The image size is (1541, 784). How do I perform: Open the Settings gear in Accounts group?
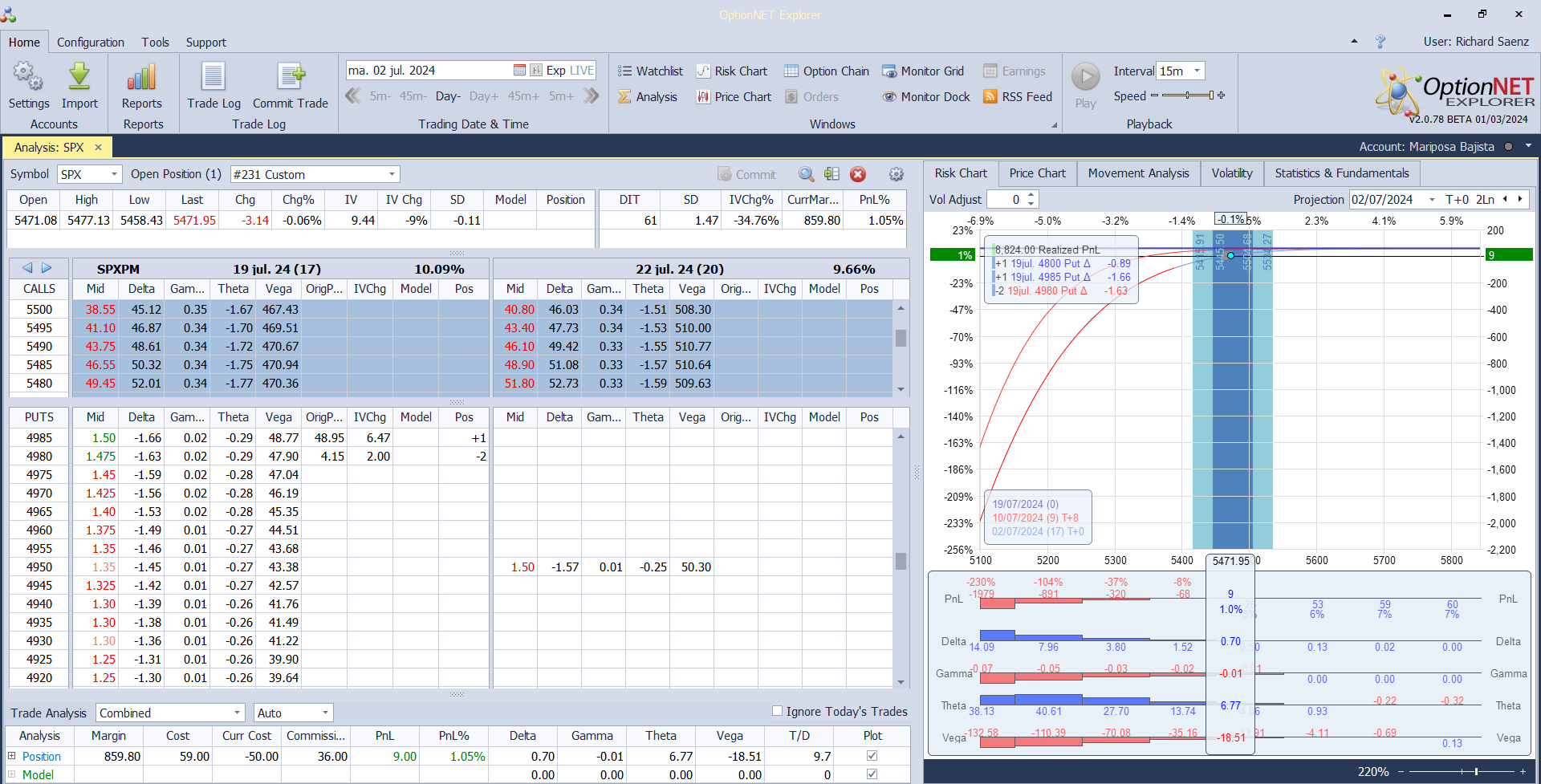point(29,86)
